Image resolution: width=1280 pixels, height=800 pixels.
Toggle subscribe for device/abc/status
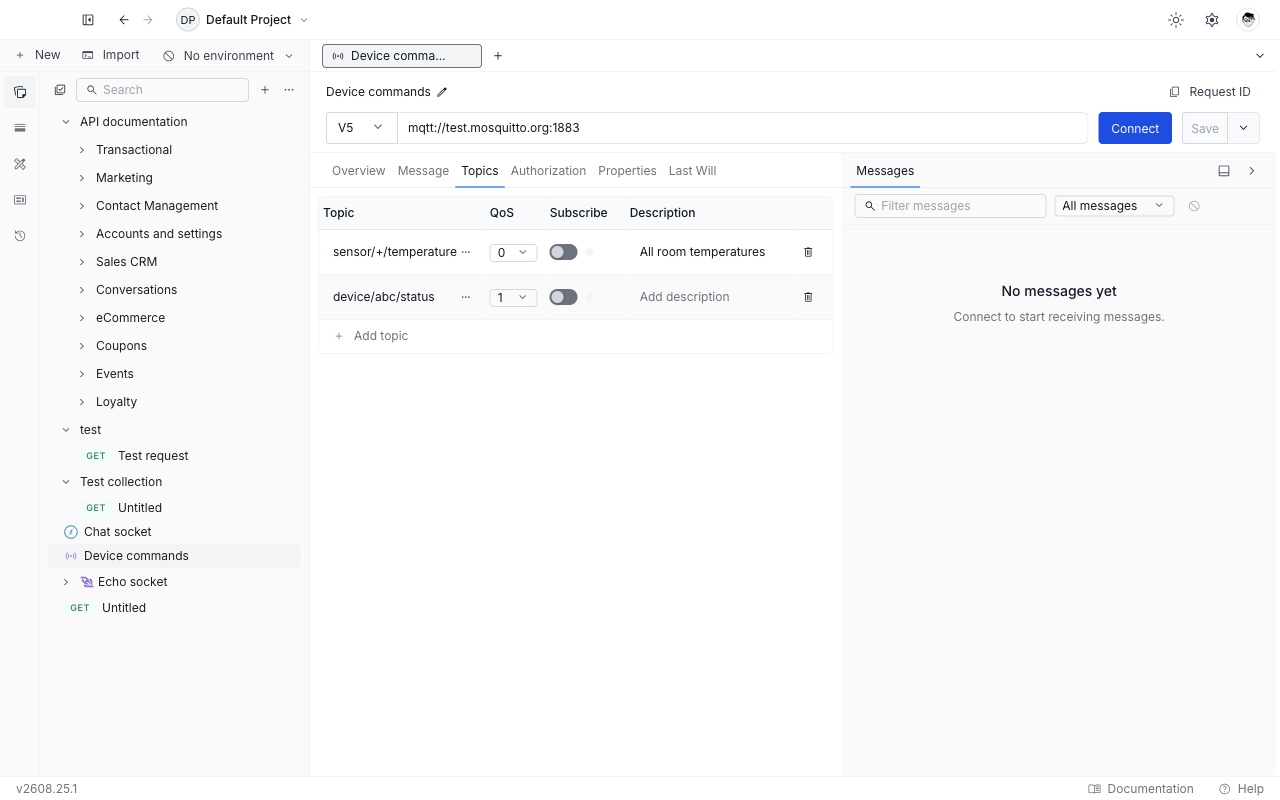point(564,297)
